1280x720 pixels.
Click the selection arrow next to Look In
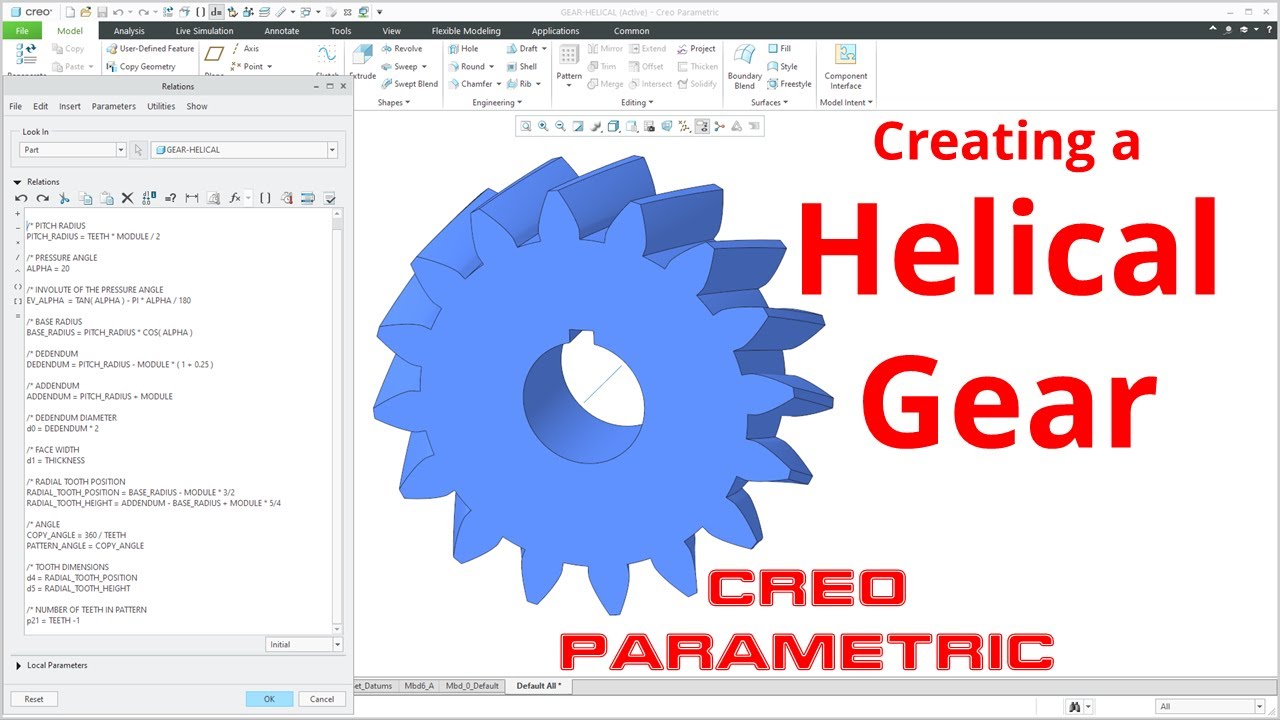[x=138, y=150]
